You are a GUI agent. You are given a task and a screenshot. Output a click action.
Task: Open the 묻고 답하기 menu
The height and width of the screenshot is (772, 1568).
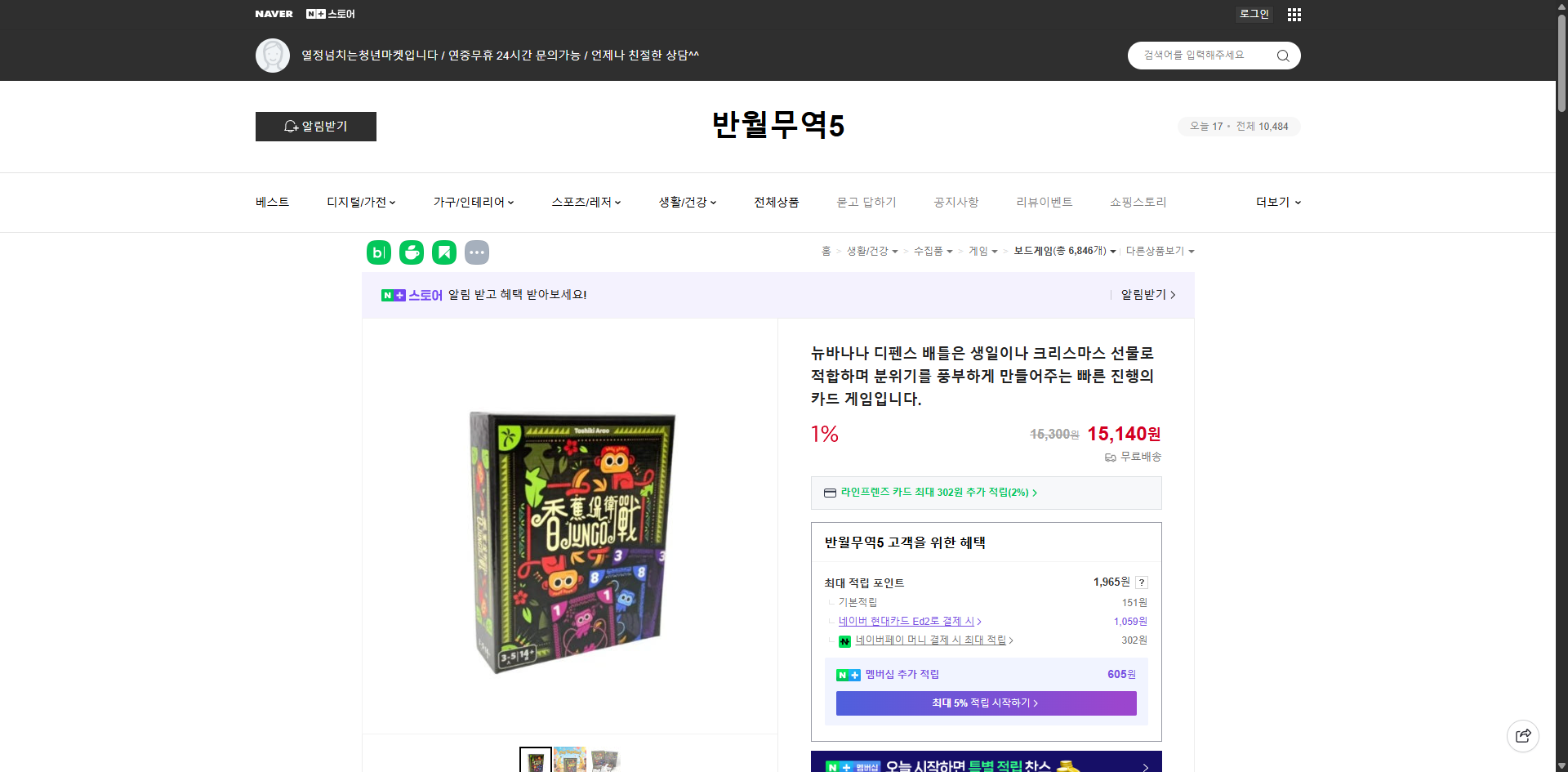[866, 202]
